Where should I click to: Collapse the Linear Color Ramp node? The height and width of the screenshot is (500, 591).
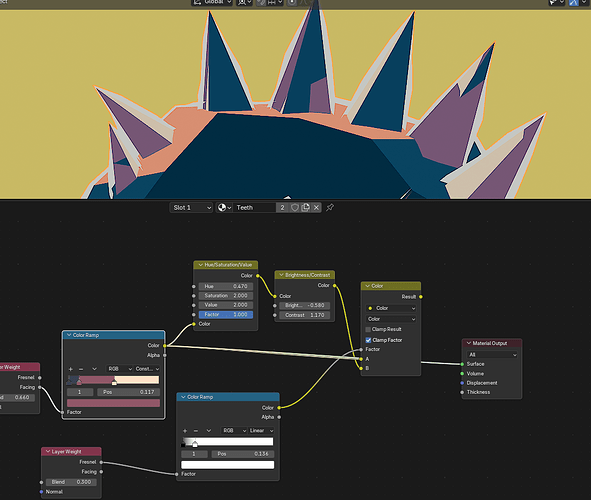coord(183,397)
